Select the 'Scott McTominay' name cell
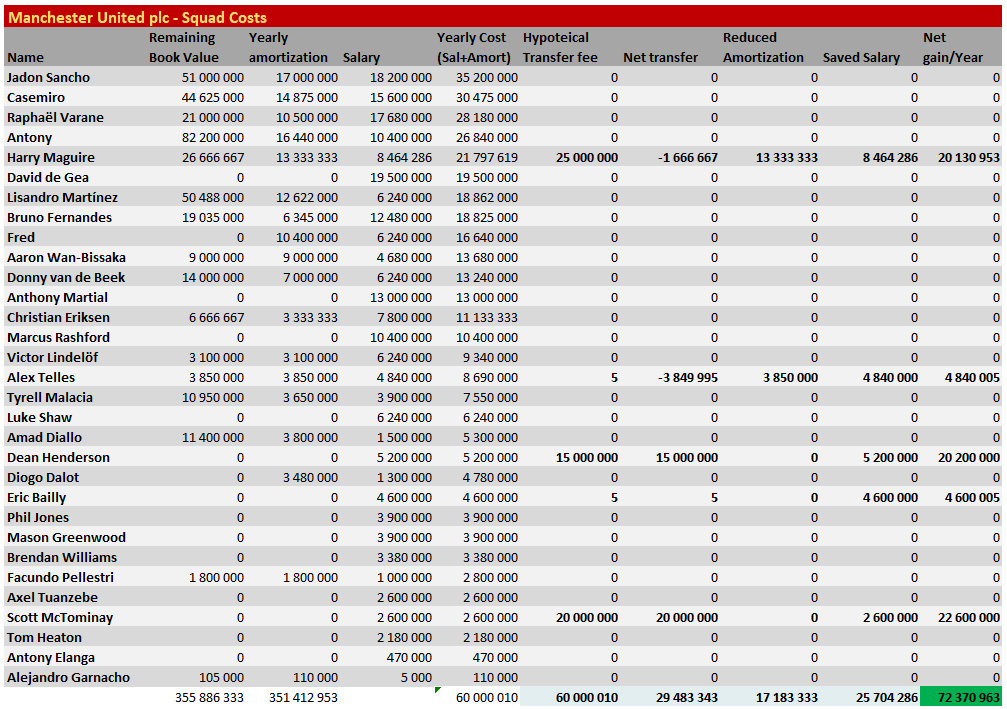The image size is (1007, 709). [x=60, y=617]
